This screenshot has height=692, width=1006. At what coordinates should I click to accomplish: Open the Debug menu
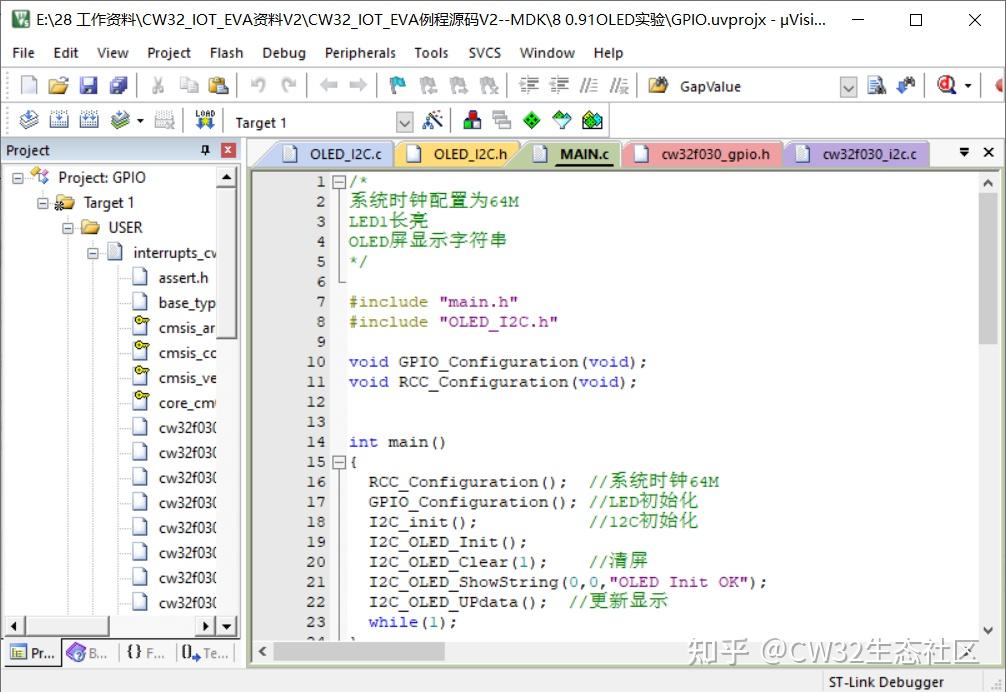point(284,53)
